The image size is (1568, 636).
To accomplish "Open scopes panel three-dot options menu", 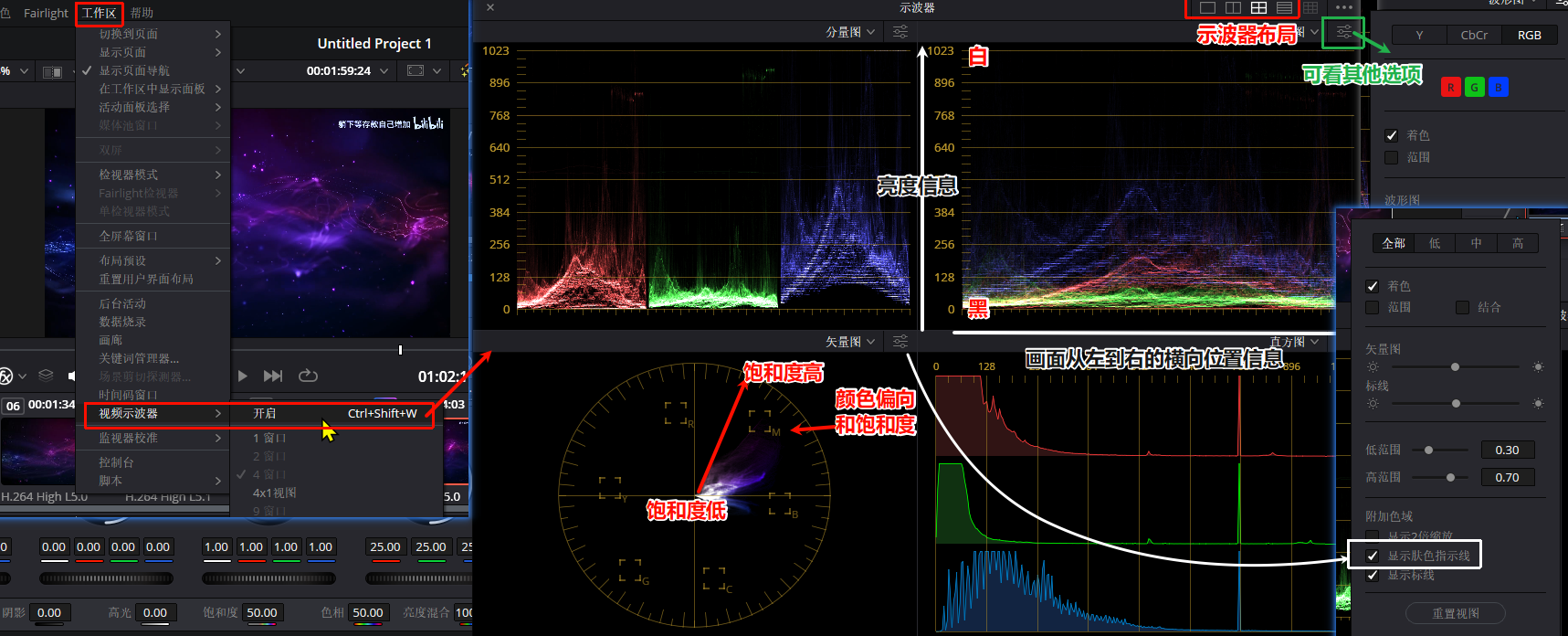I will tap(1344, 7).
